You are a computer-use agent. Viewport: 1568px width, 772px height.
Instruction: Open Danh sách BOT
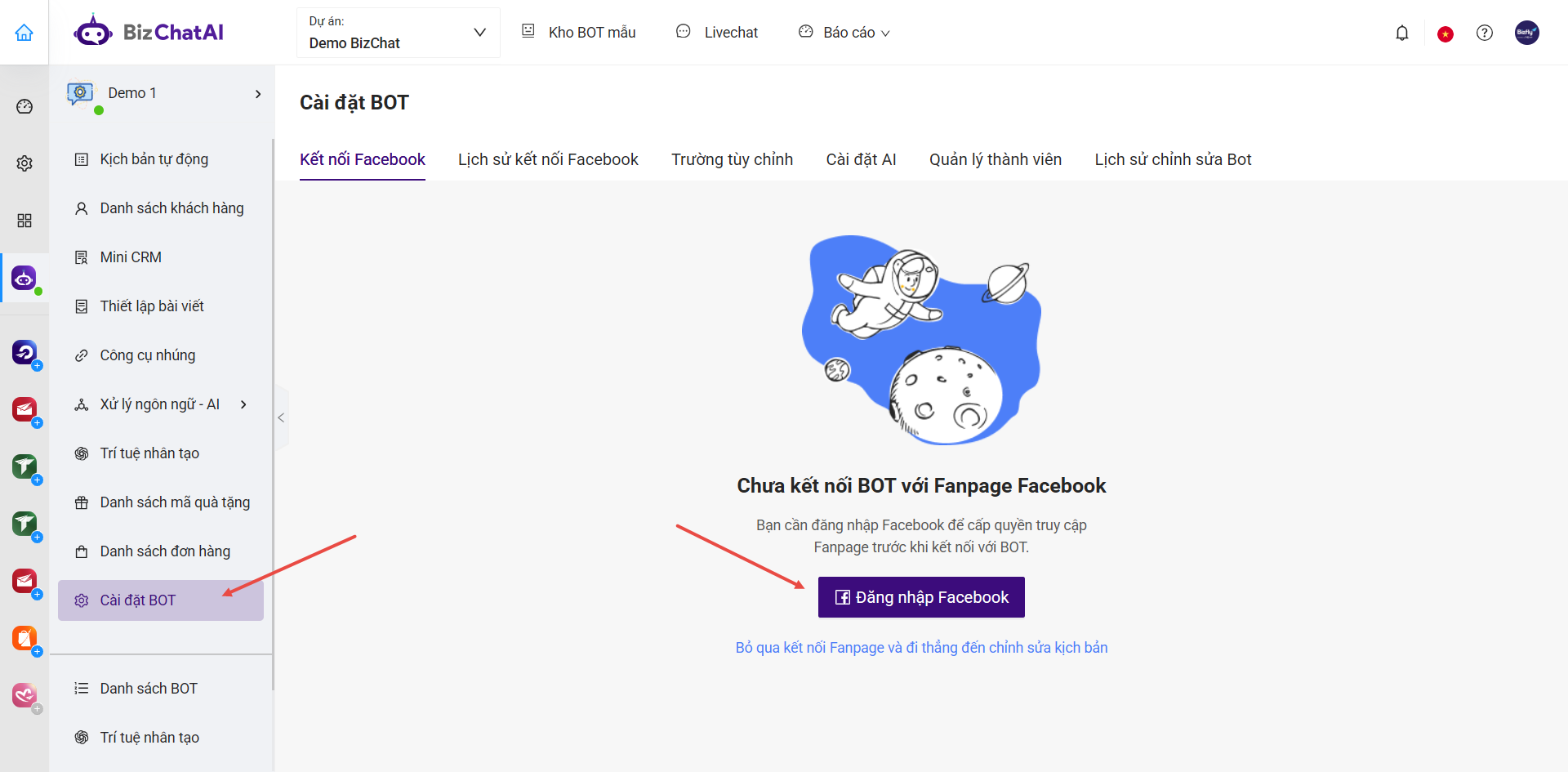click(161, 689)
